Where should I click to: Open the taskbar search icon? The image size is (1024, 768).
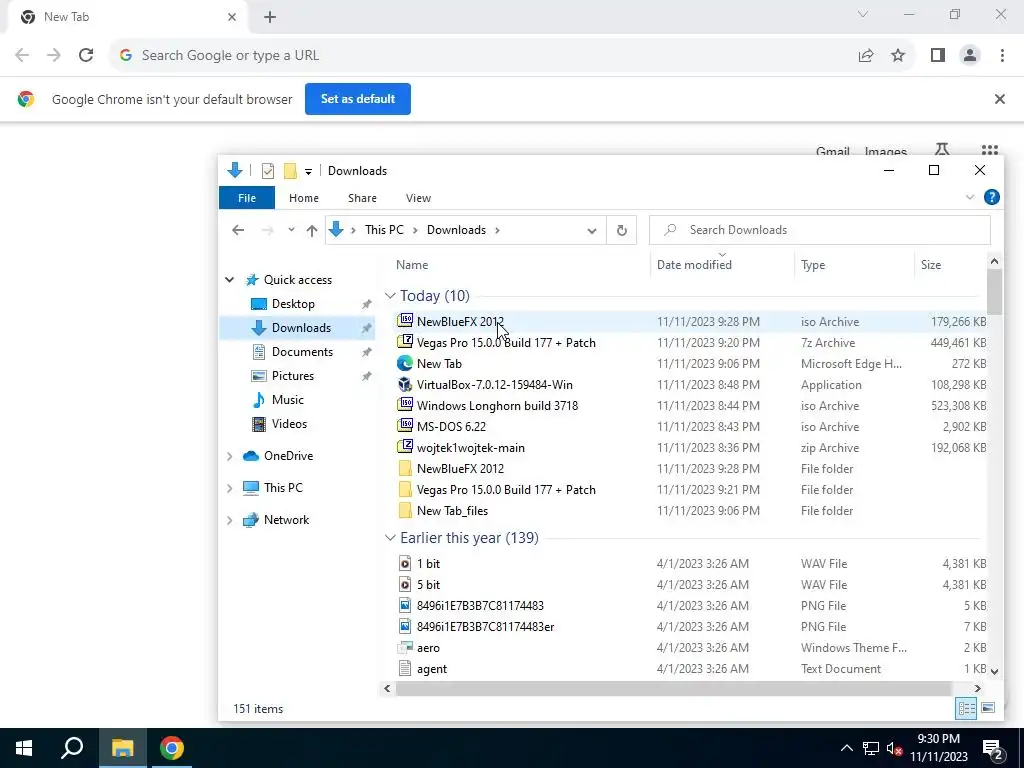coord(72,748)
